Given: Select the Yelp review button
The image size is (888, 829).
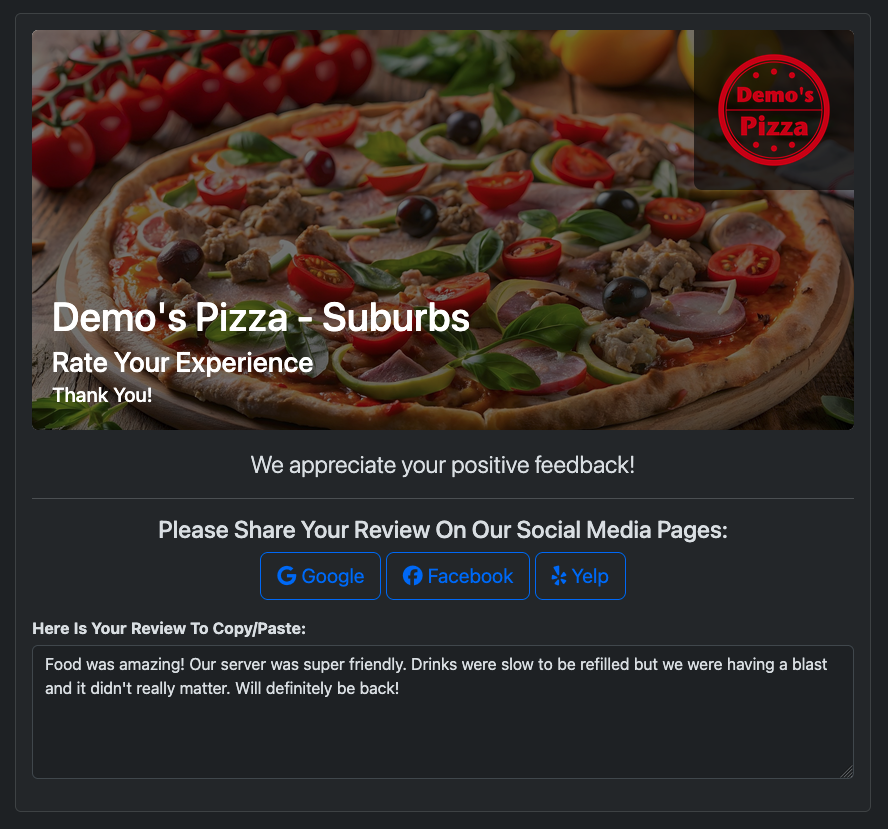Looking at the screenshot, I should pyautogui.click(x=580, y=576).
